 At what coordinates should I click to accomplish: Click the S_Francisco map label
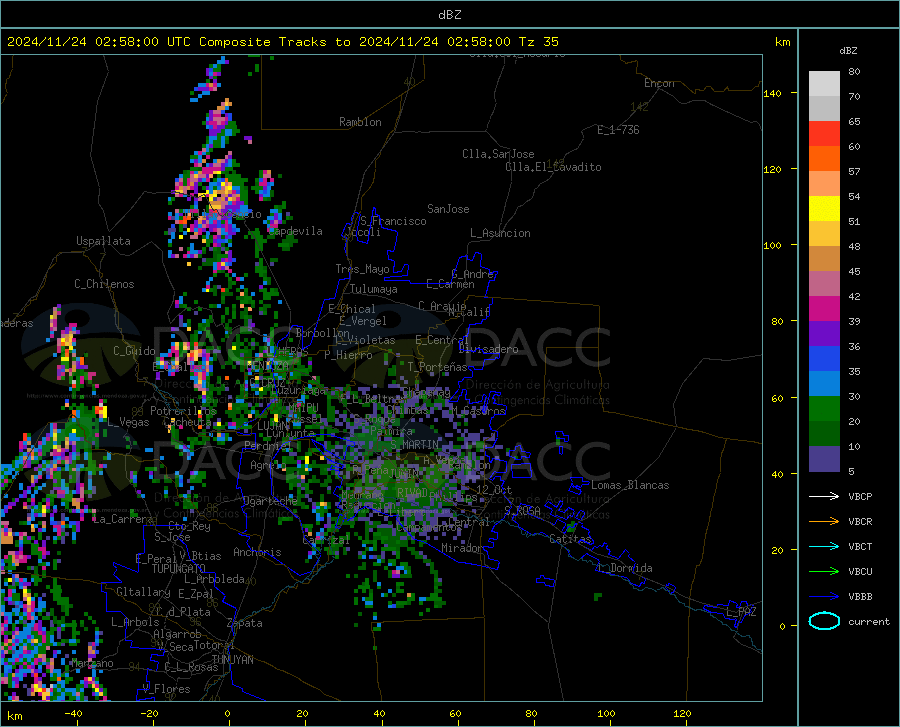[393, 221]
